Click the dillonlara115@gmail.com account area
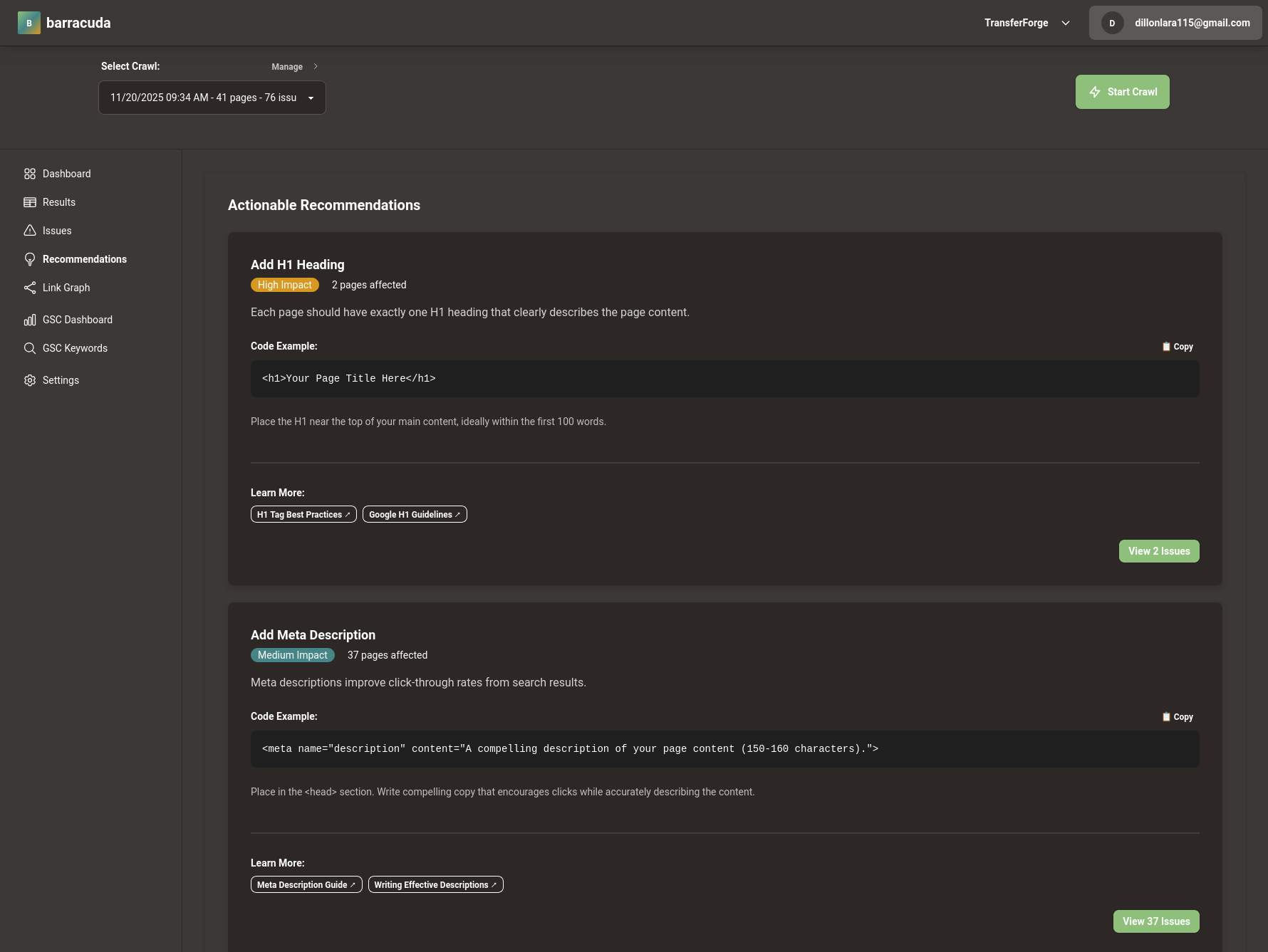 pos(1174,22)
